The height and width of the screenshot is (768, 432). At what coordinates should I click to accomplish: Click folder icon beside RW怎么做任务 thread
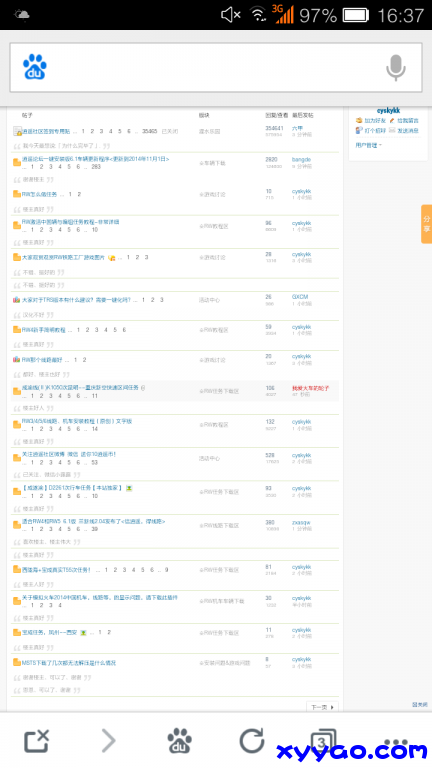17,194
